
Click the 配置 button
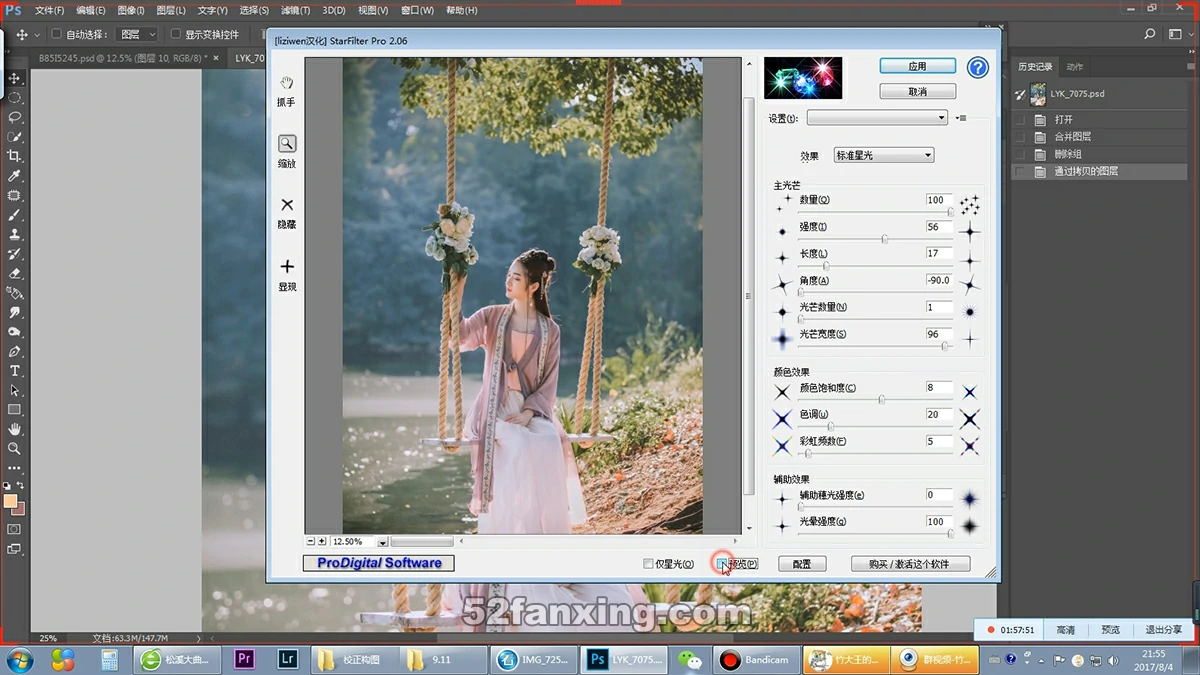[x=802, y=564]
